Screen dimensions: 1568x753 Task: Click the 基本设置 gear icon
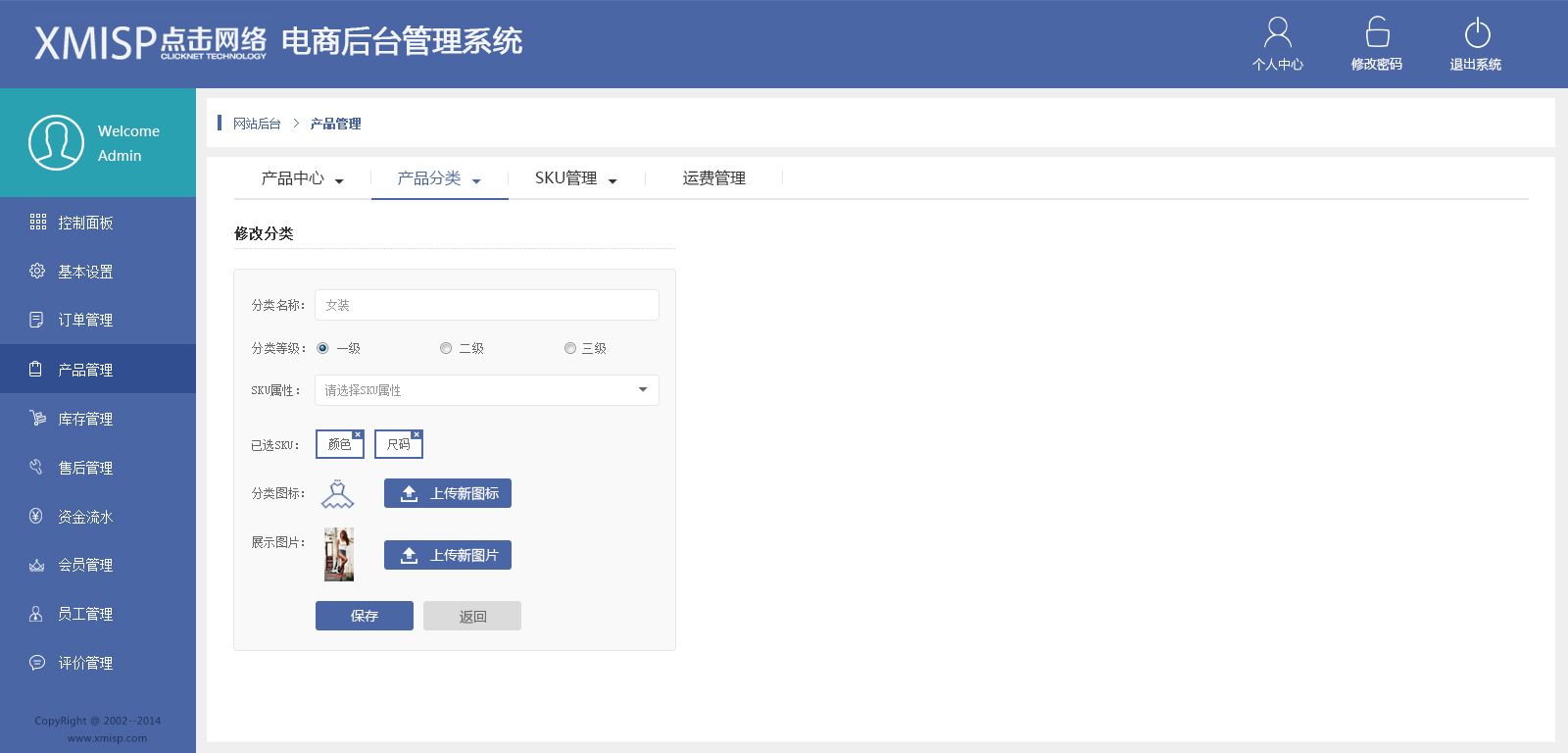pyautogui.click(x=37, y=271)
